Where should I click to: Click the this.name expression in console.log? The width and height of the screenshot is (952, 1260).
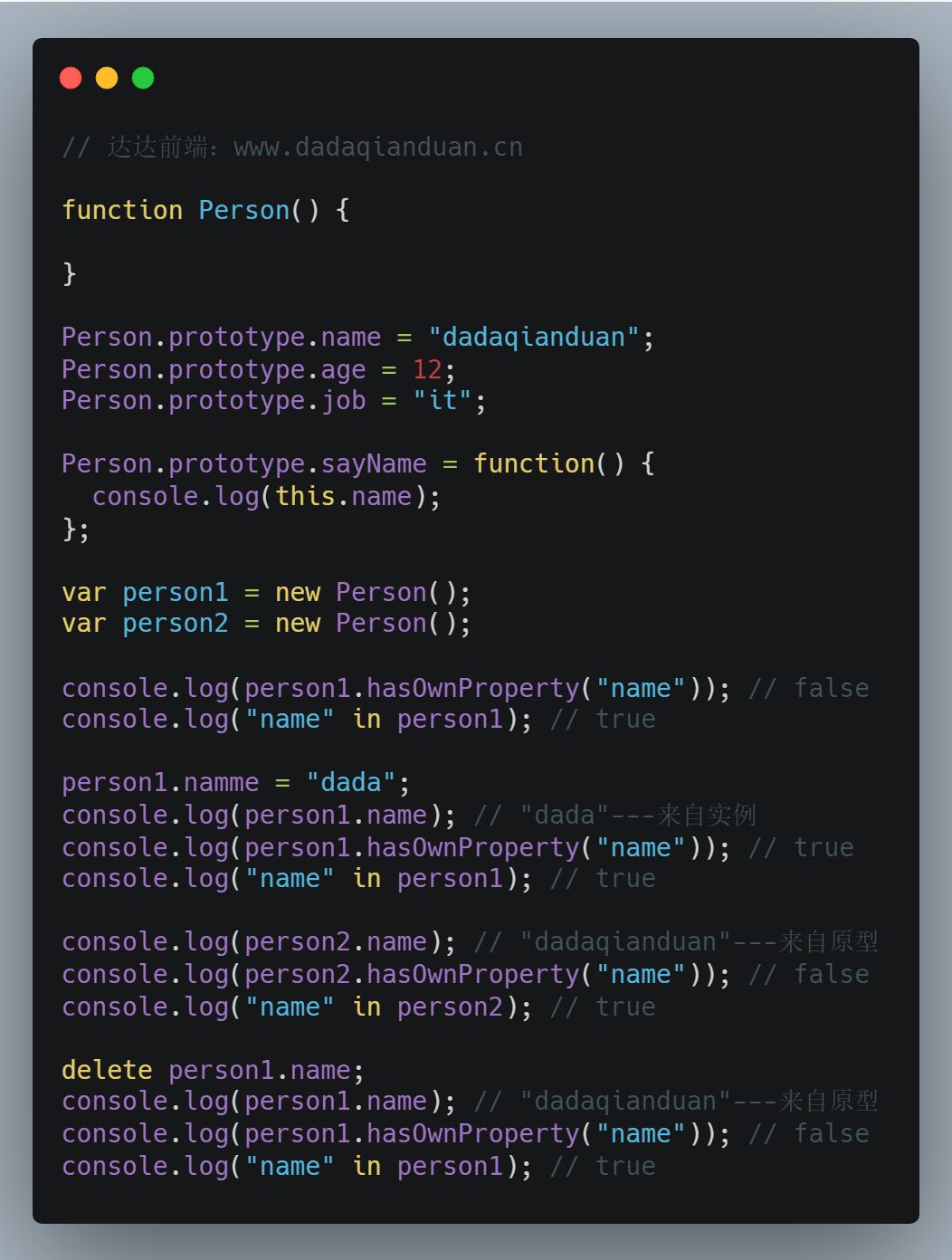click(x=343, y=496)
